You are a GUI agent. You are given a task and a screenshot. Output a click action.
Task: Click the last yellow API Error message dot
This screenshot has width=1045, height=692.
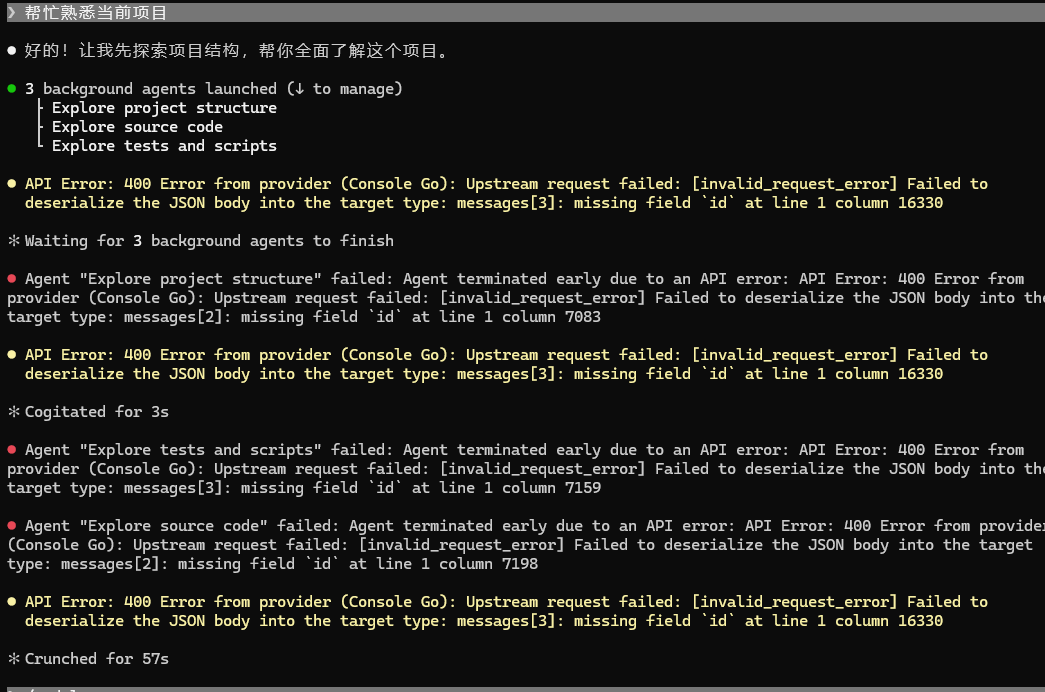click(11, 601)
